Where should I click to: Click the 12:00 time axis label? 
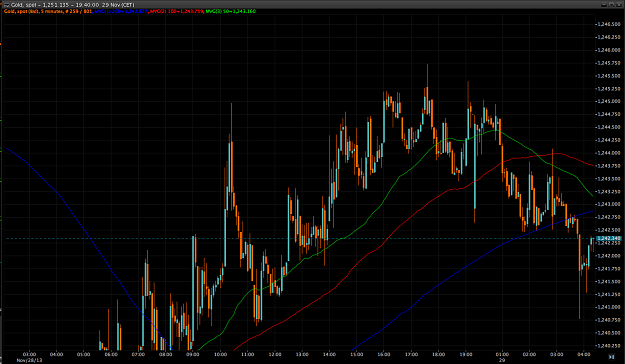(275, 354)
